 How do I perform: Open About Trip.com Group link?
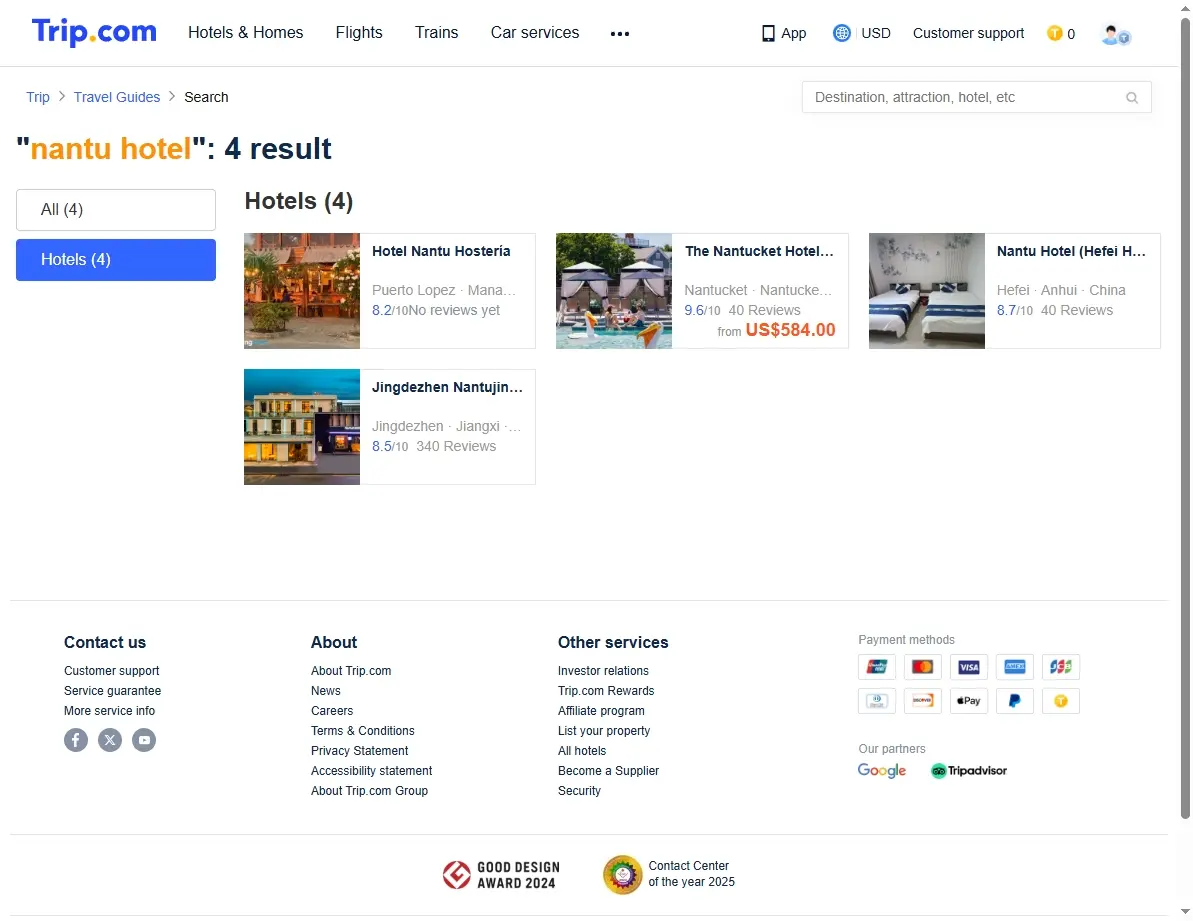(369, 791)
